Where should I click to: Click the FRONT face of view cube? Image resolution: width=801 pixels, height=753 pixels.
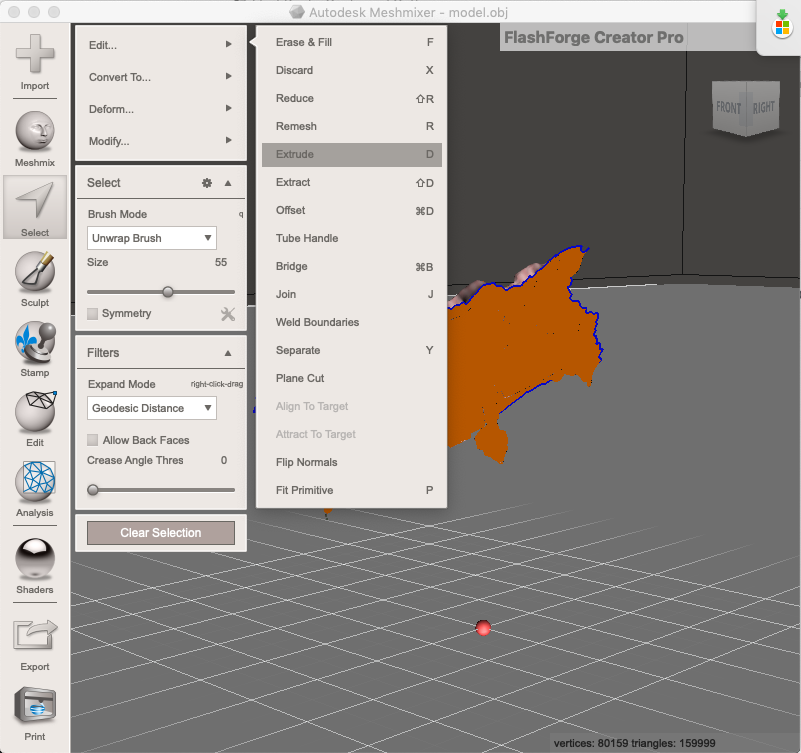[x=728, y=108]
